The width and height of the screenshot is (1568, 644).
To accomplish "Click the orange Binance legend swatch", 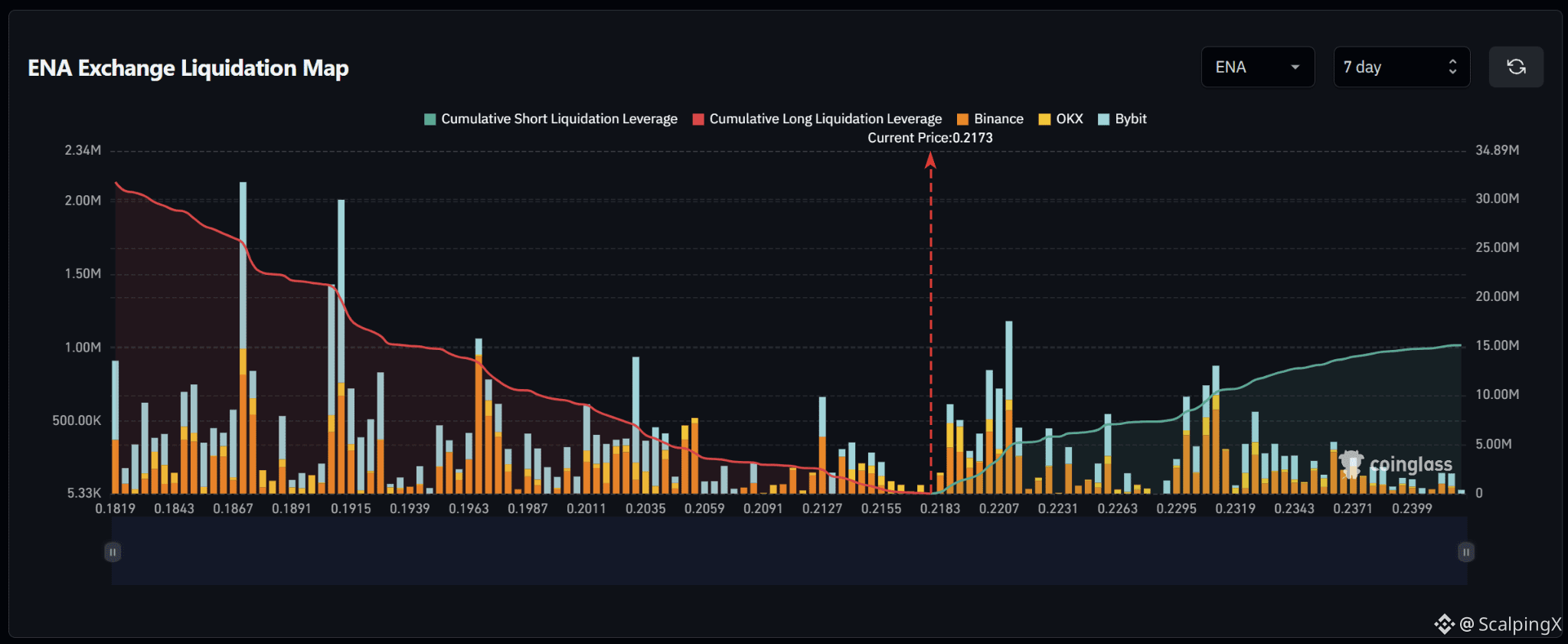I will coord(962,119).
